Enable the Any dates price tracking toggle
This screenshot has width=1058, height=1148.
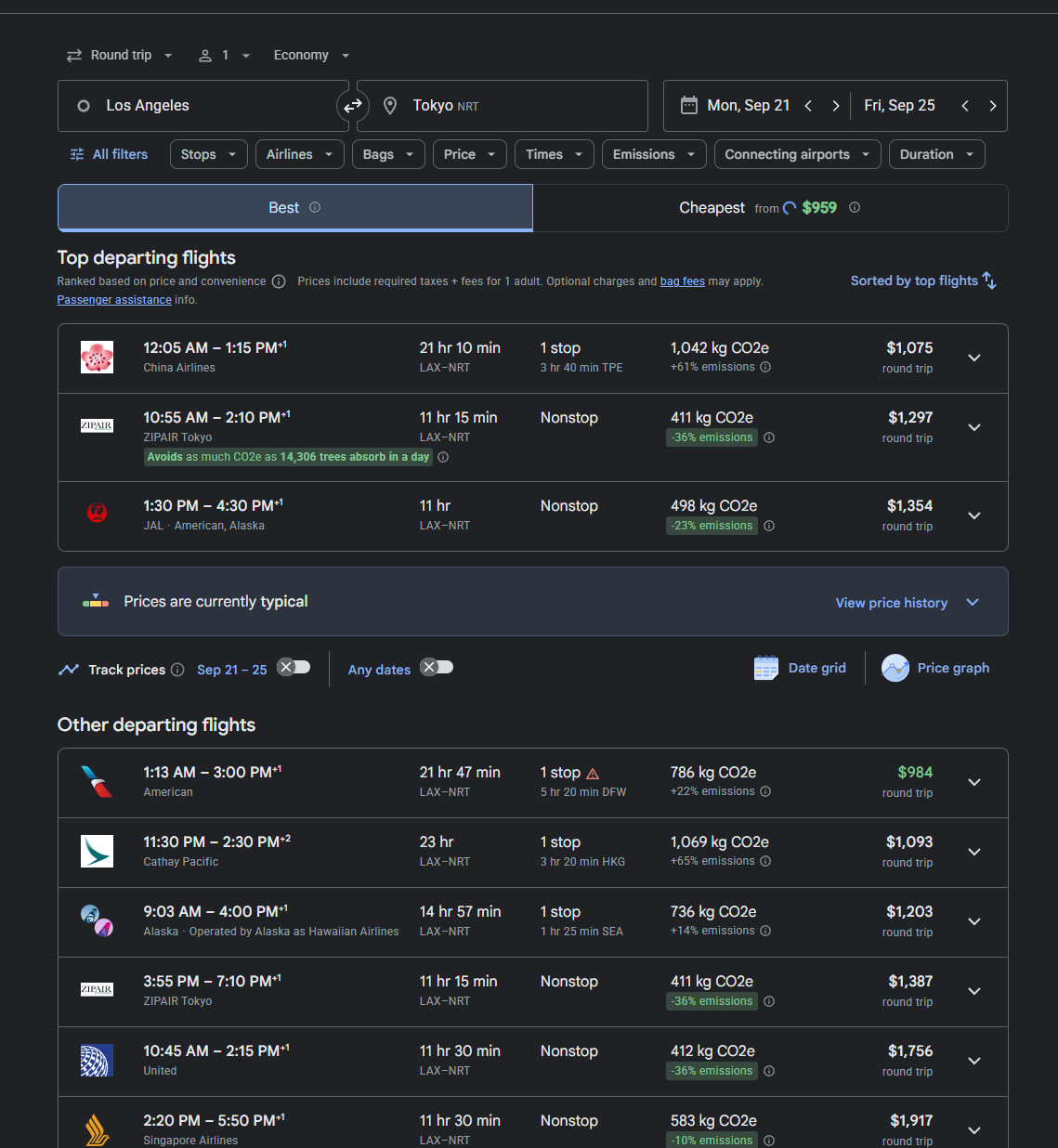coord(437,667)
